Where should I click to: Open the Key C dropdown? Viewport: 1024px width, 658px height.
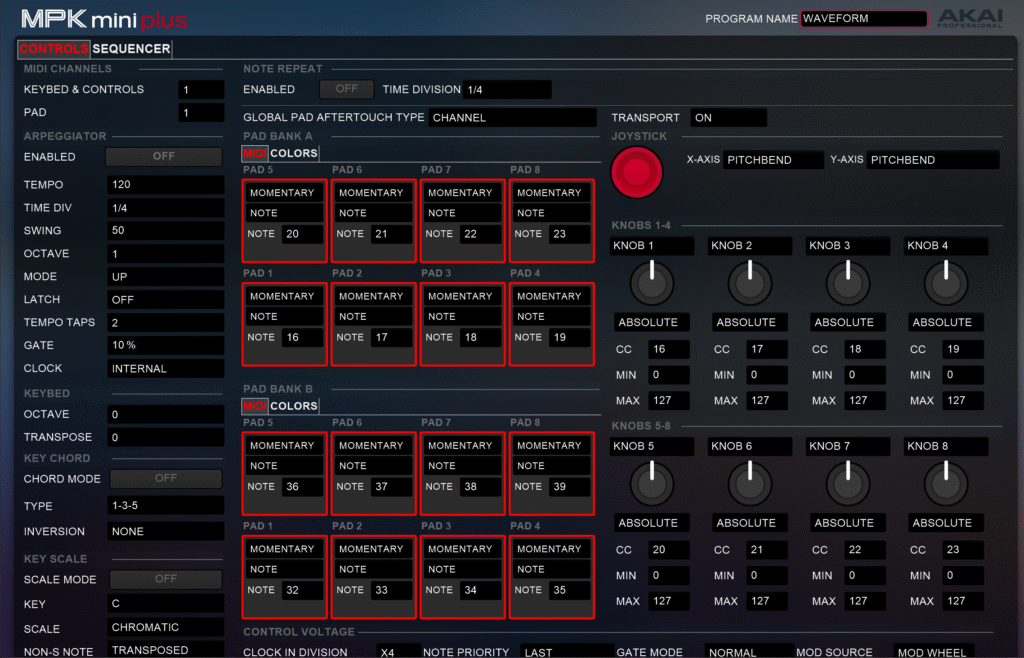pyautogui.click(x=166, y=604)
